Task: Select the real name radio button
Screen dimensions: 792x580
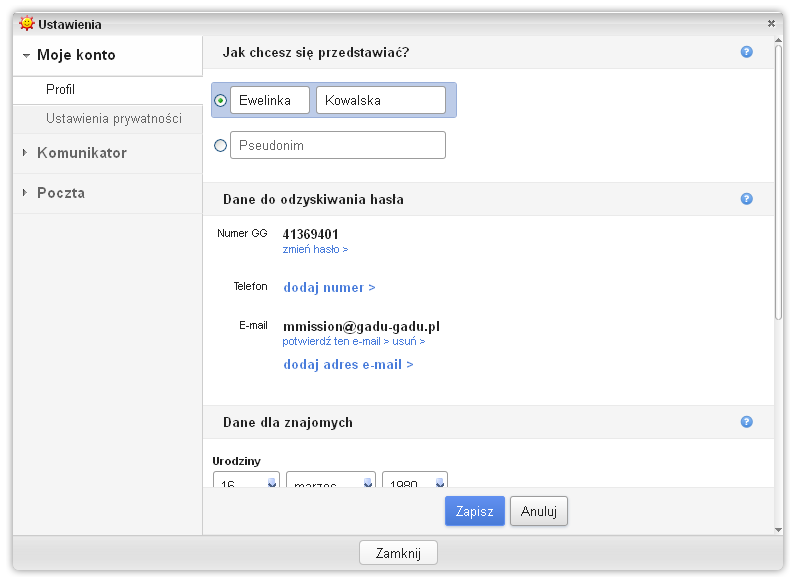Action: tap(221, 100)
